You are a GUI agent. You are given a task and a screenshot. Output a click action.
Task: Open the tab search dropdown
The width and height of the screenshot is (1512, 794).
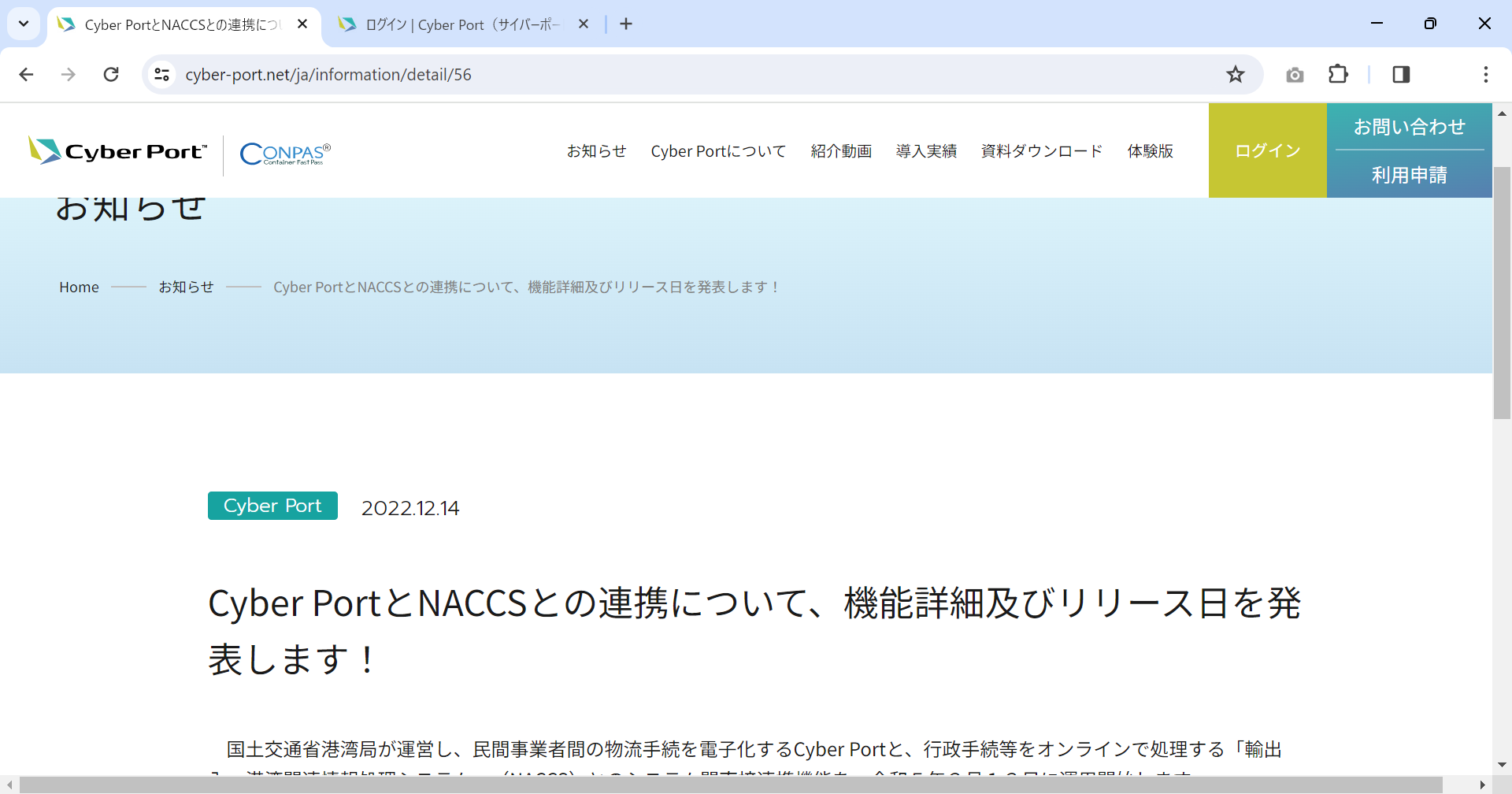tap(24, 24)
